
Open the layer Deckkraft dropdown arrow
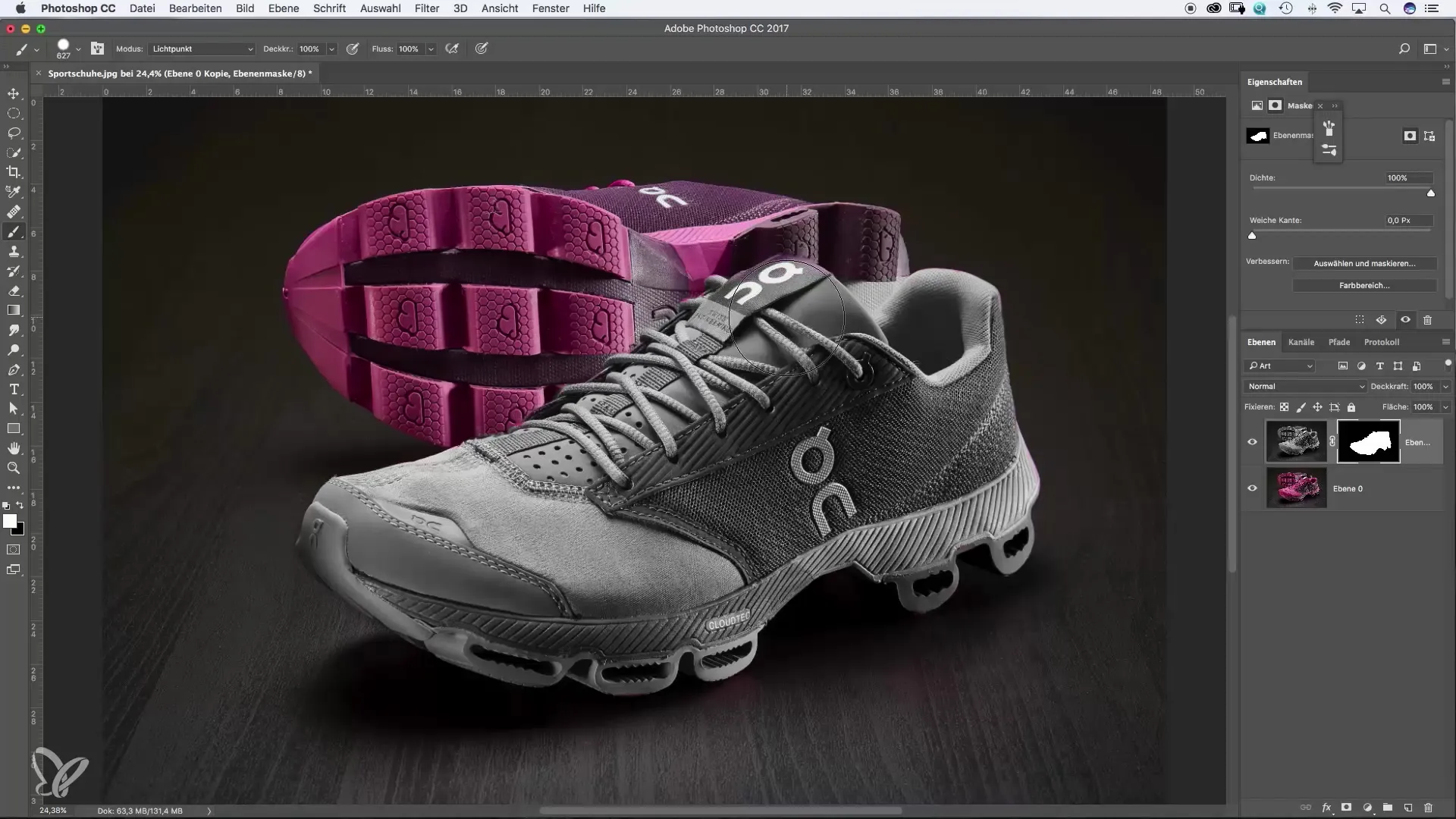coord(1445,386)
